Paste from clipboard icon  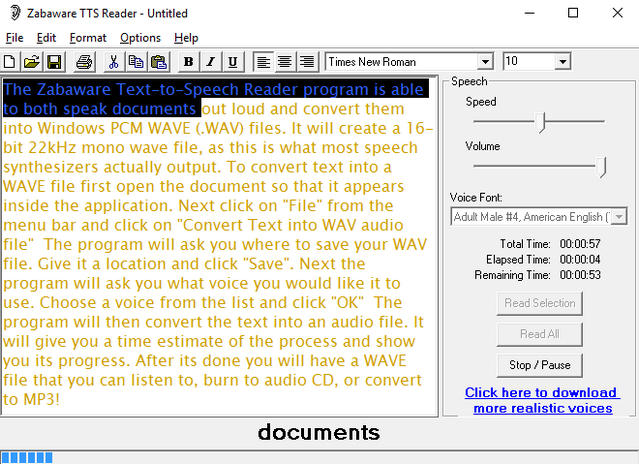coord(159,62)
